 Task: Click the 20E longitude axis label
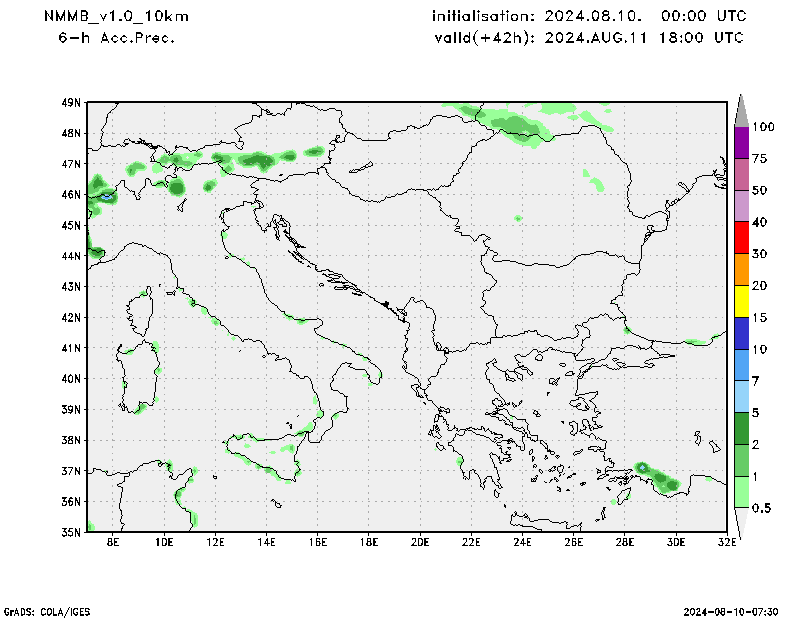click(x=419, y=542)
